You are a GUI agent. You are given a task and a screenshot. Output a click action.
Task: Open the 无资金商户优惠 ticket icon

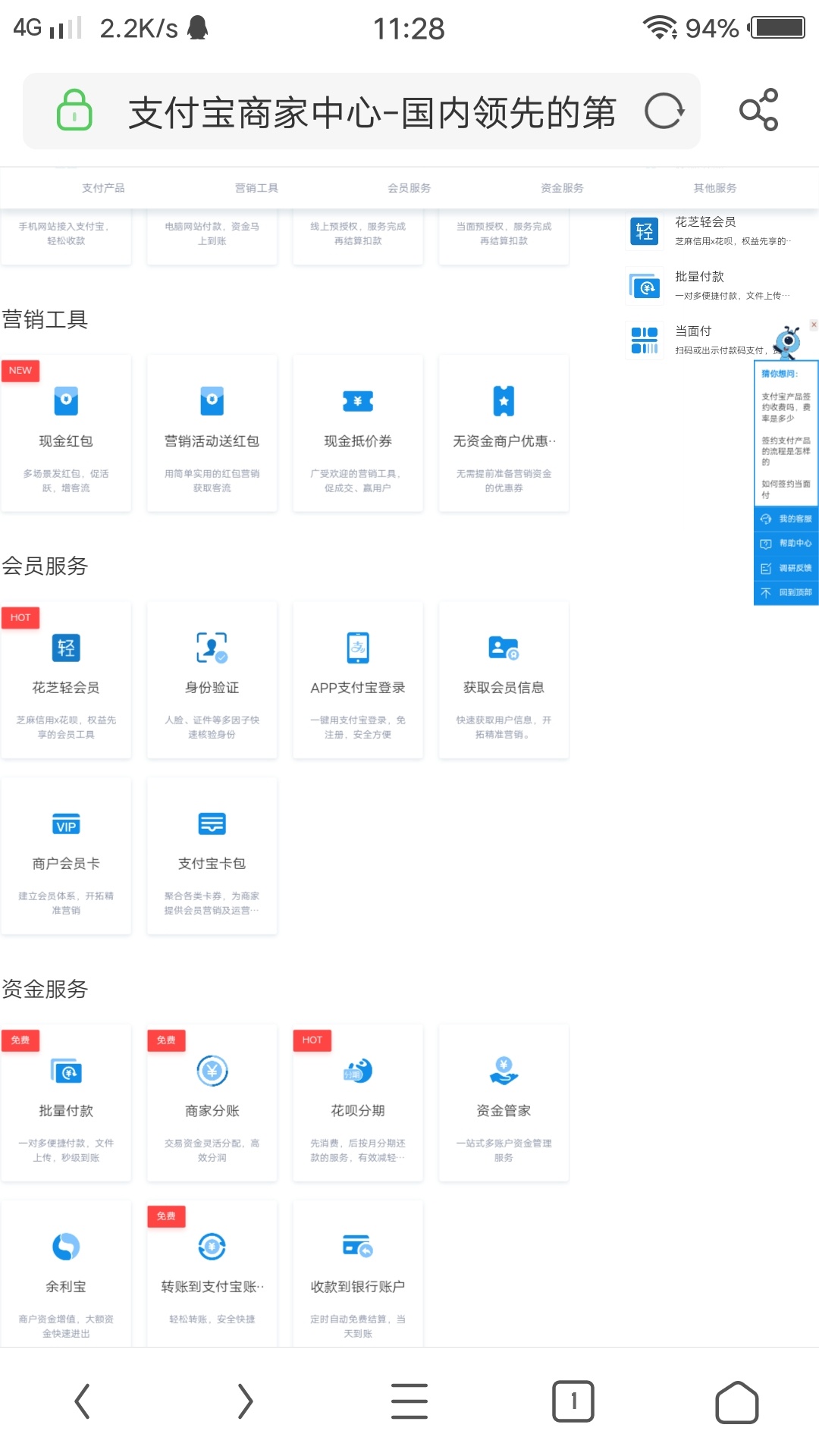504,400
